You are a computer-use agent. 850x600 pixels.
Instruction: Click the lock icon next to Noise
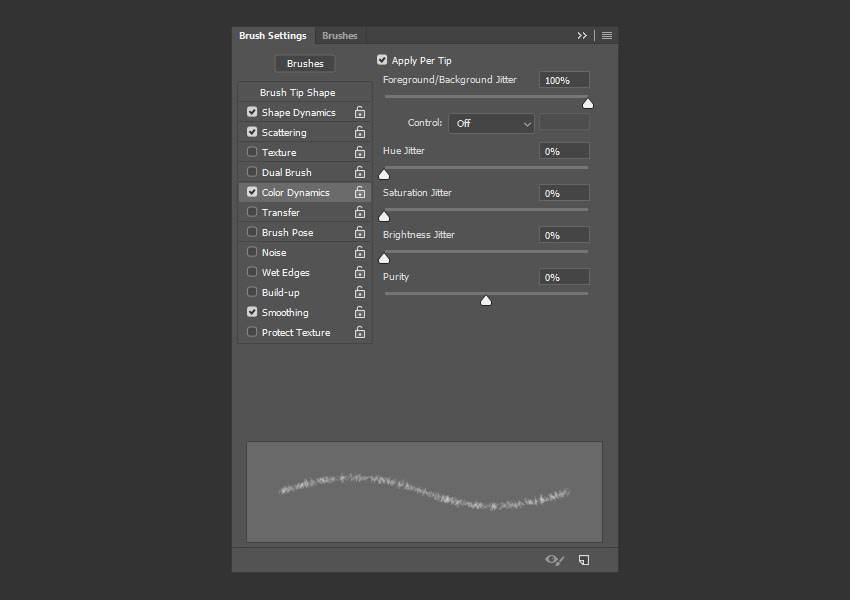(x=359, y=253)
